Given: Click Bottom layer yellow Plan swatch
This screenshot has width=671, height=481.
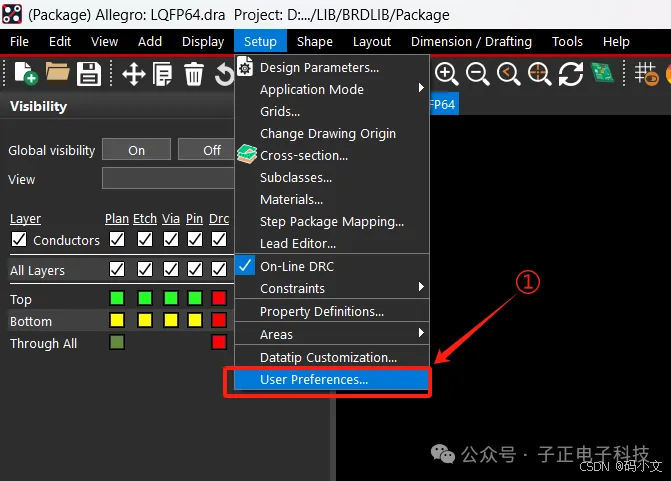Looking at the screenshot, I should click(117, 320).
